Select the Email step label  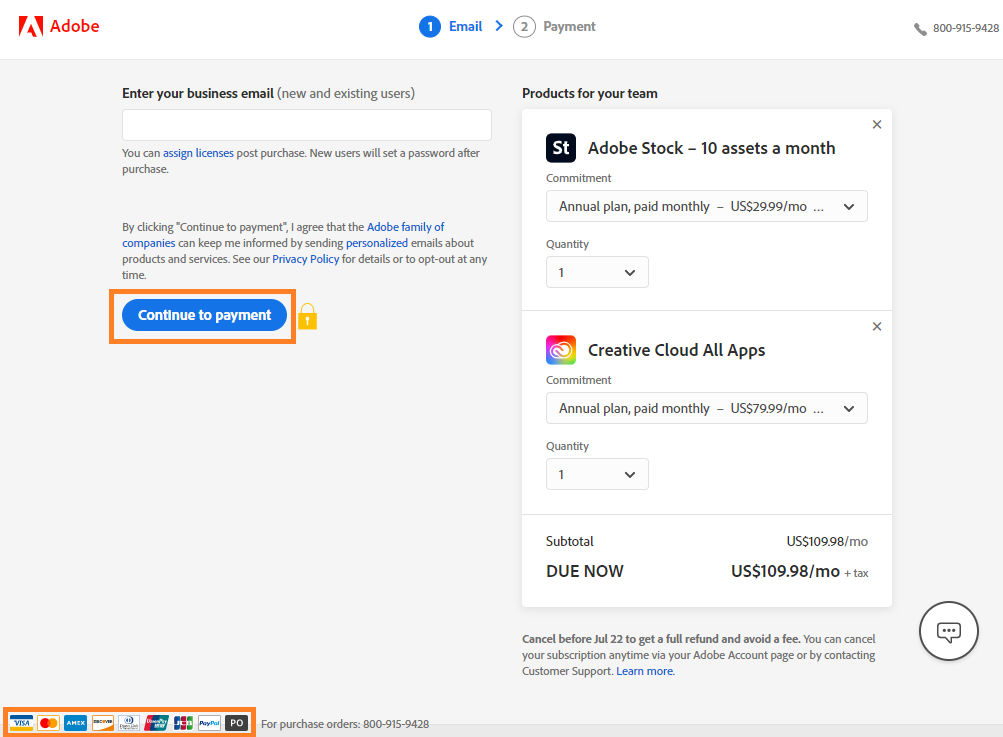click(x=465, y=27)
